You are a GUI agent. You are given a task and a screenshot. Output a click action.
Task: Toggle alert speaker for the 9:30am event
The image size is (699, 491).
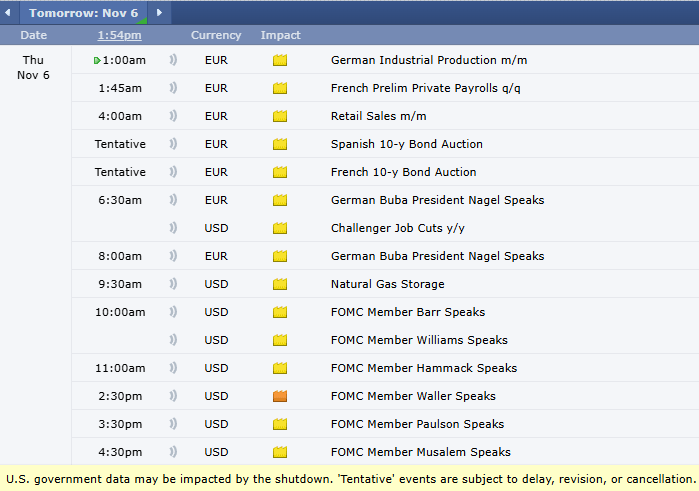point(173,284)
